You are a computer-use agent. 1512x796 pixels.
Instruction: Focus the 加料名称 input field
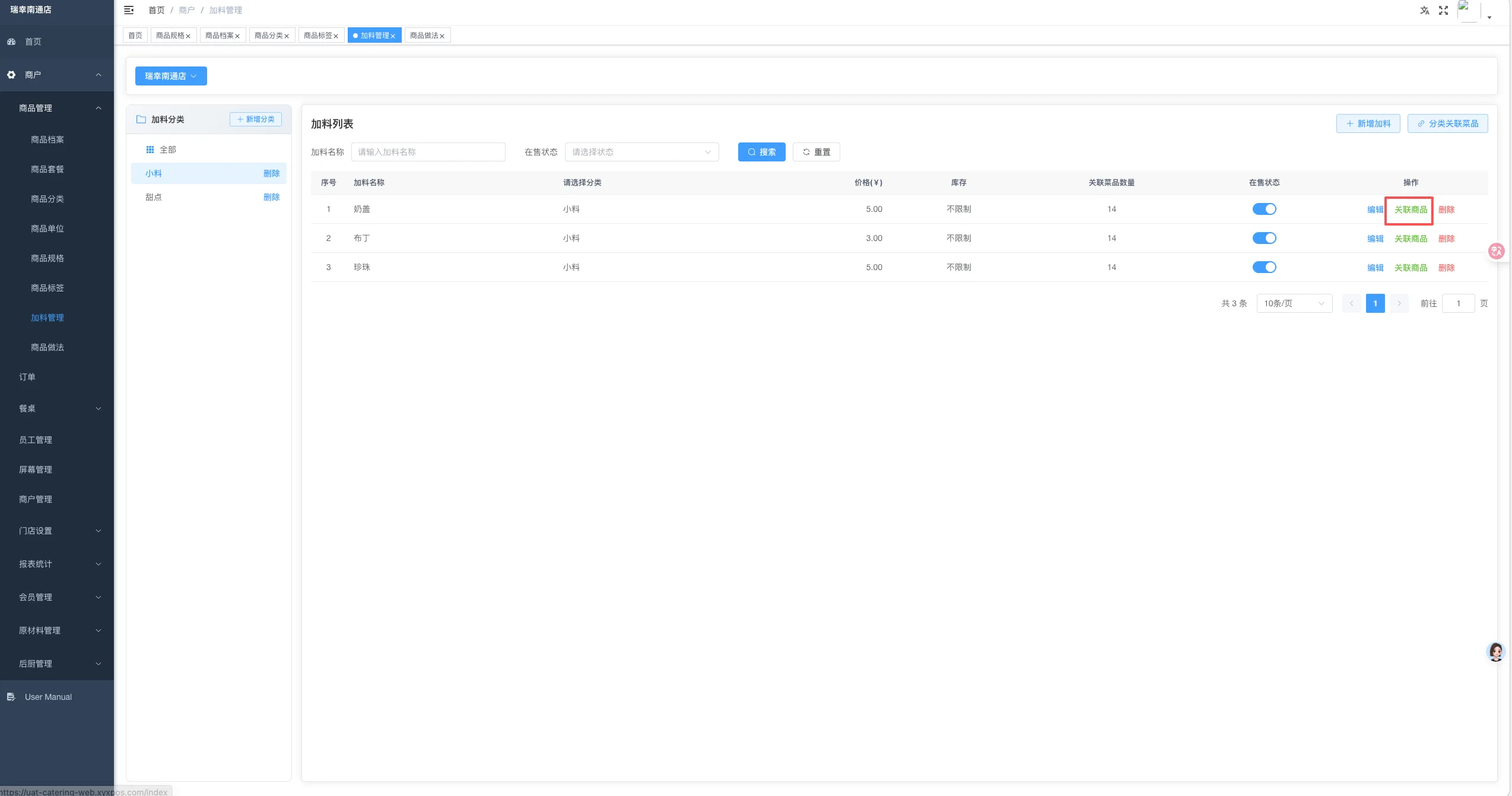point(428,152)
